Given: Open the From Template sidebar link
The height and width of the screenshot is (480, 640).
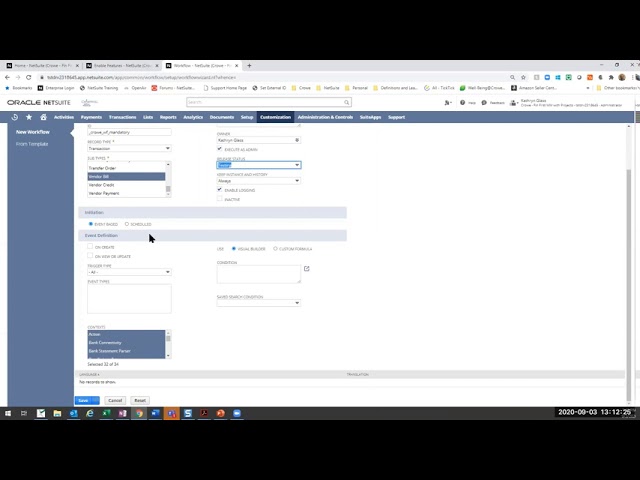Looking at the screenshot, I should [x=32, y=144].
